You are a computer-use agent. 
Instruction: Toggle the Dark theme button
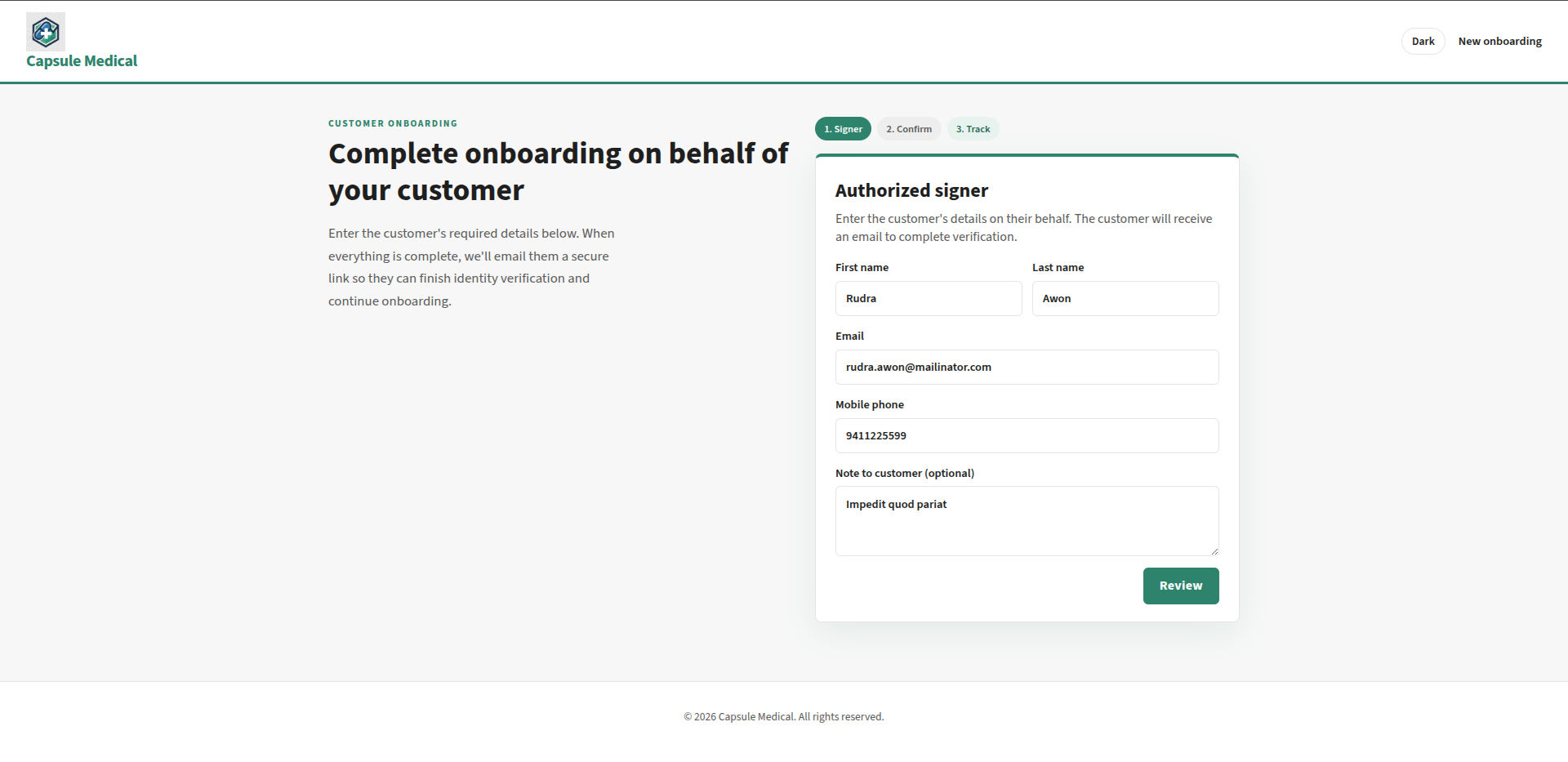1423,42
